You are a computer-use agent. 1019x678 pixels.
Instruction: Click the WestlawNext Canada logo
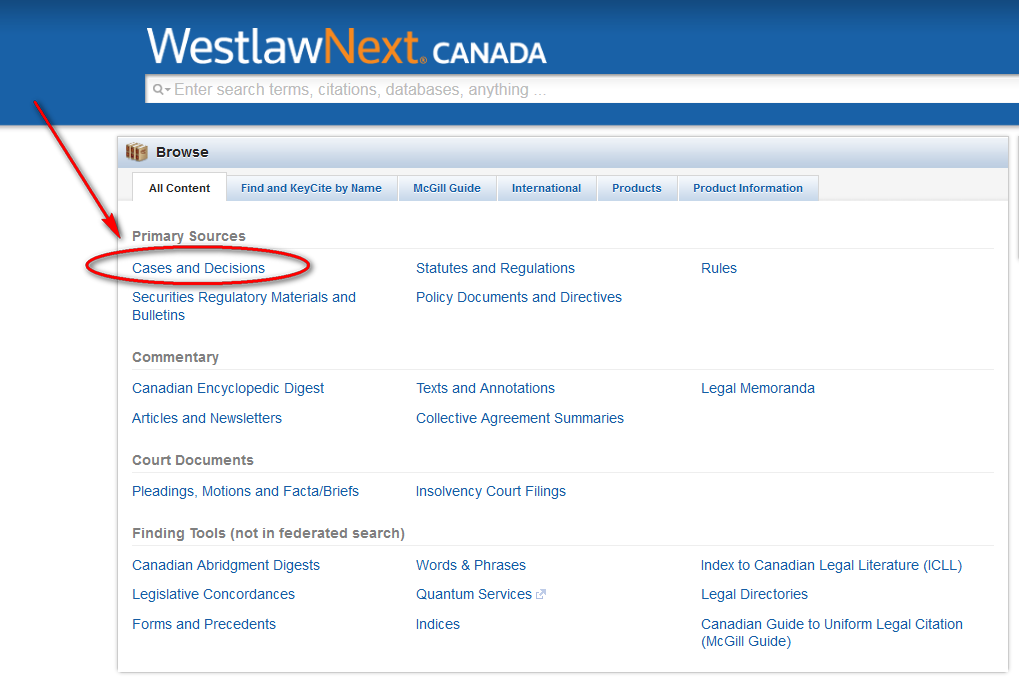point(346,47)
